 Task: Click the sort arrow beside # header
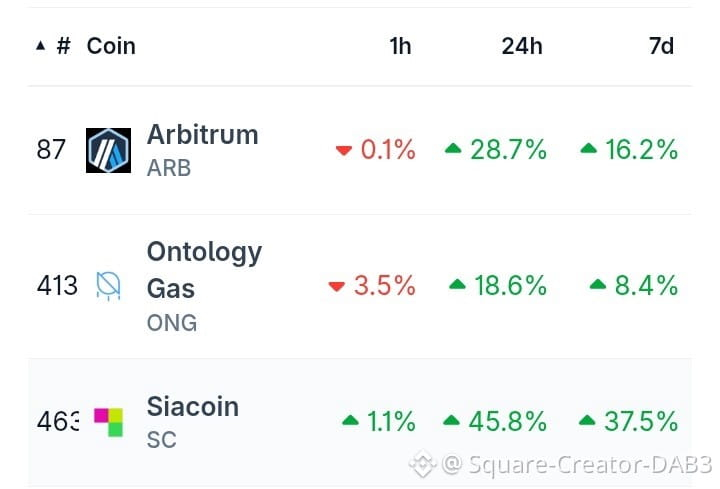point(40,45)
